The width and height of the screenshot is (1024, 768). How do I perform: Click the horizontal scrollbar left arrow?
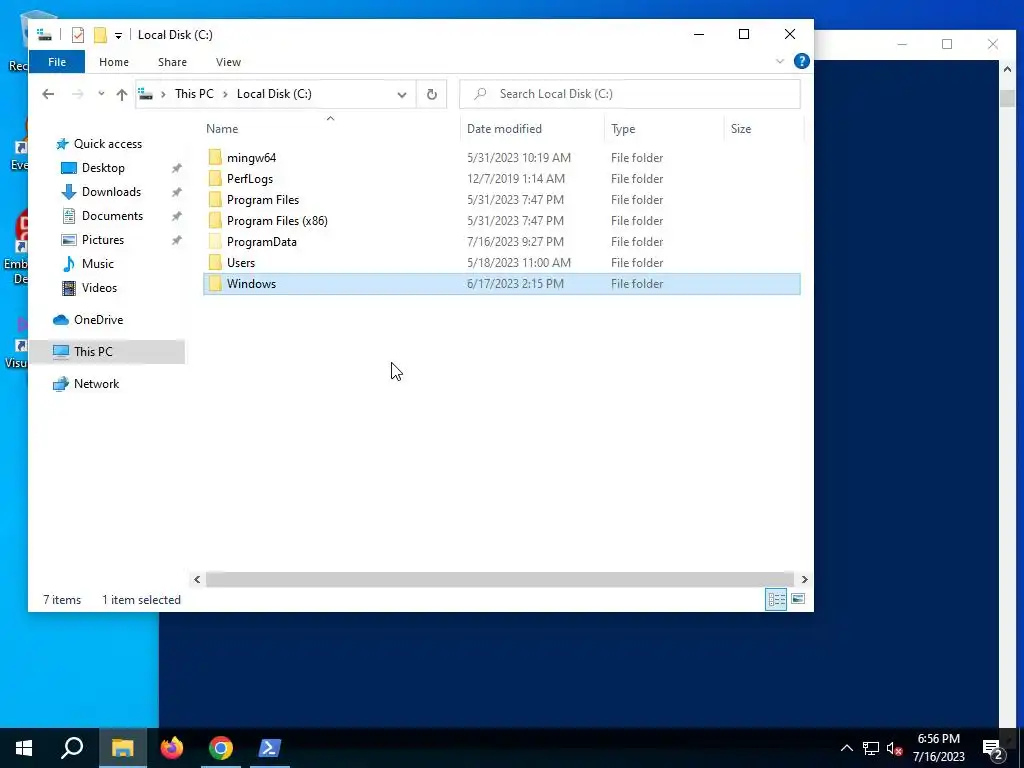[x=197, y=579]
